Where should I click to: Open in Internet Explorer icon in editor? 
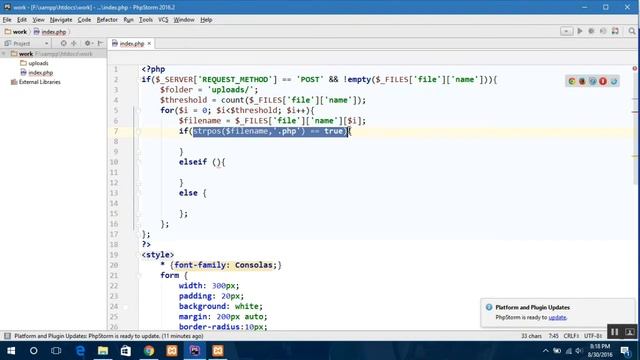pos(613,81)
